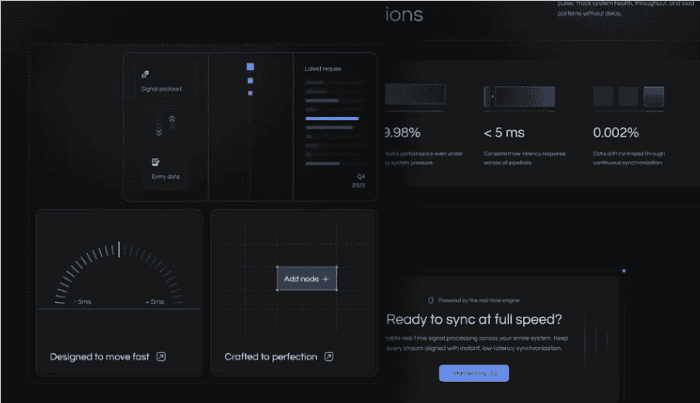
Task: Open the Crafted to perfection link
Action: 271,357
